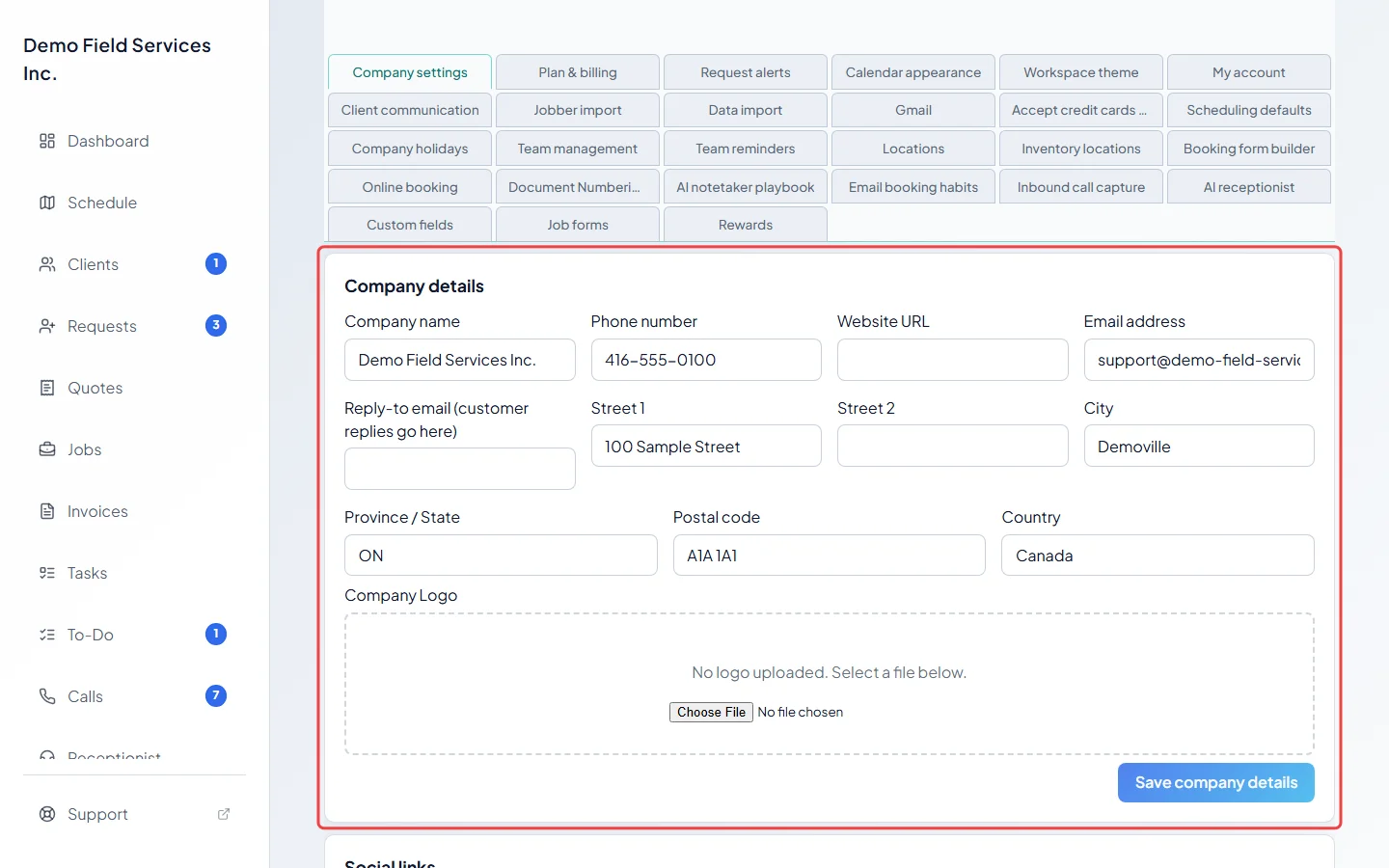Click the Requests badge showing 3
The height and width of the screenshot is (868, 1389).
coord(216,326)
